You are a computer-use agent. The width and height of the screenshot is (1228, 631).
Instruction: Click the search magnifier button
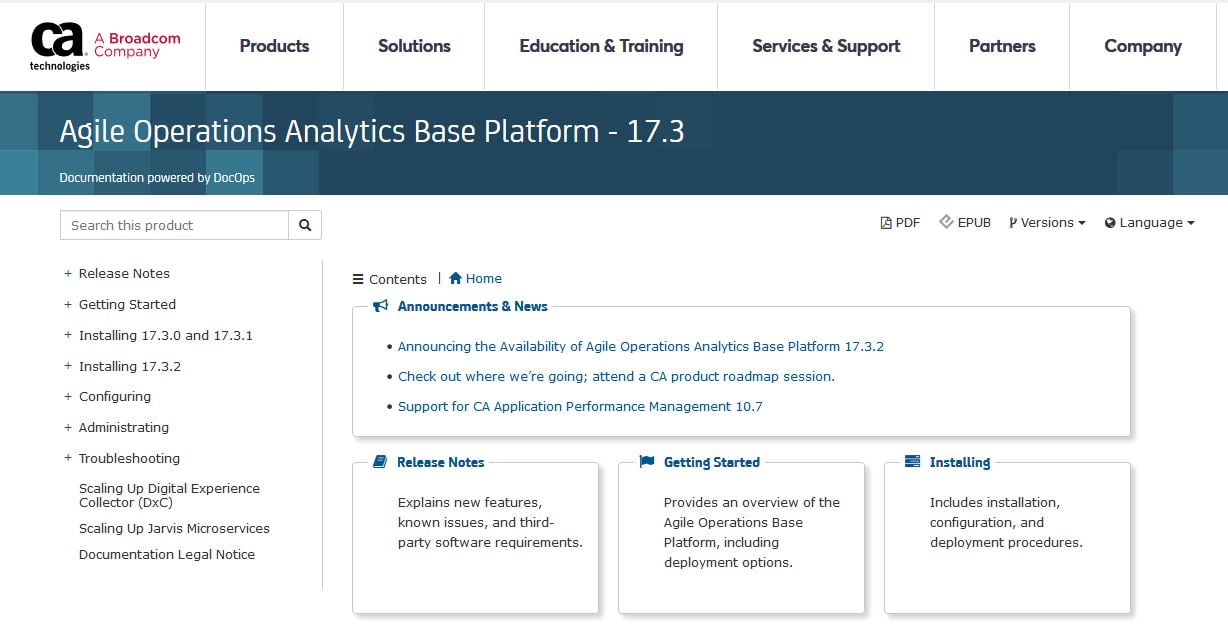305,225
